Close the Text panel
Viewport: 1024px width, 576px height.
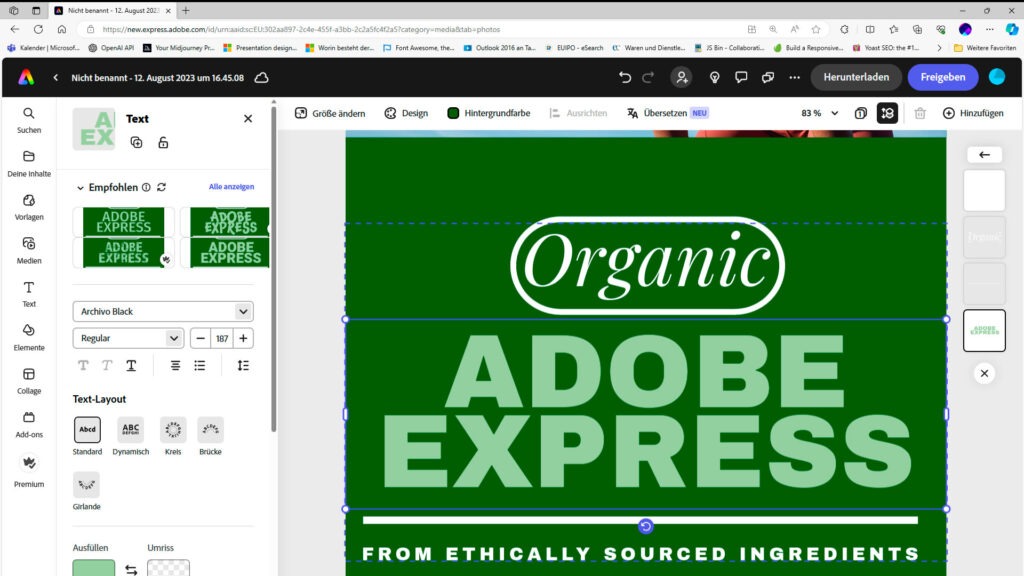tap(248, 119)
